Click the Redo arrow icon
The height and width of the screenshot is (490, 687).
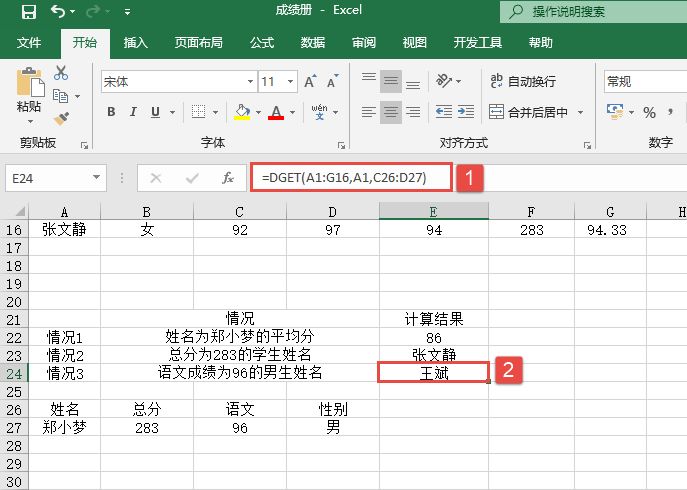tap(93, 11)
